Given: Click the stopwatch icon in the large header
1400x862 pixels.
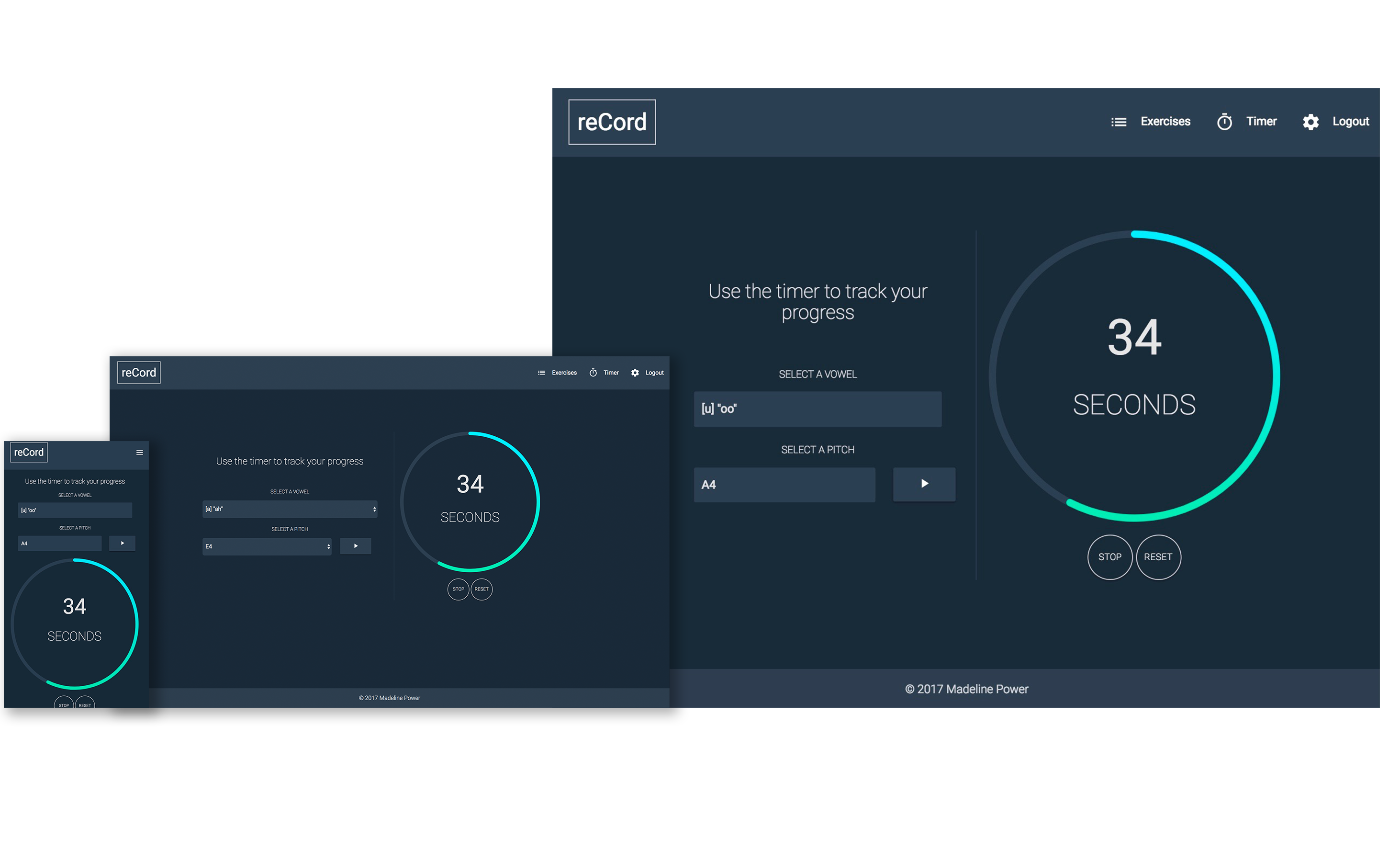Looking at the screenshot, I should click(1224, 122).
